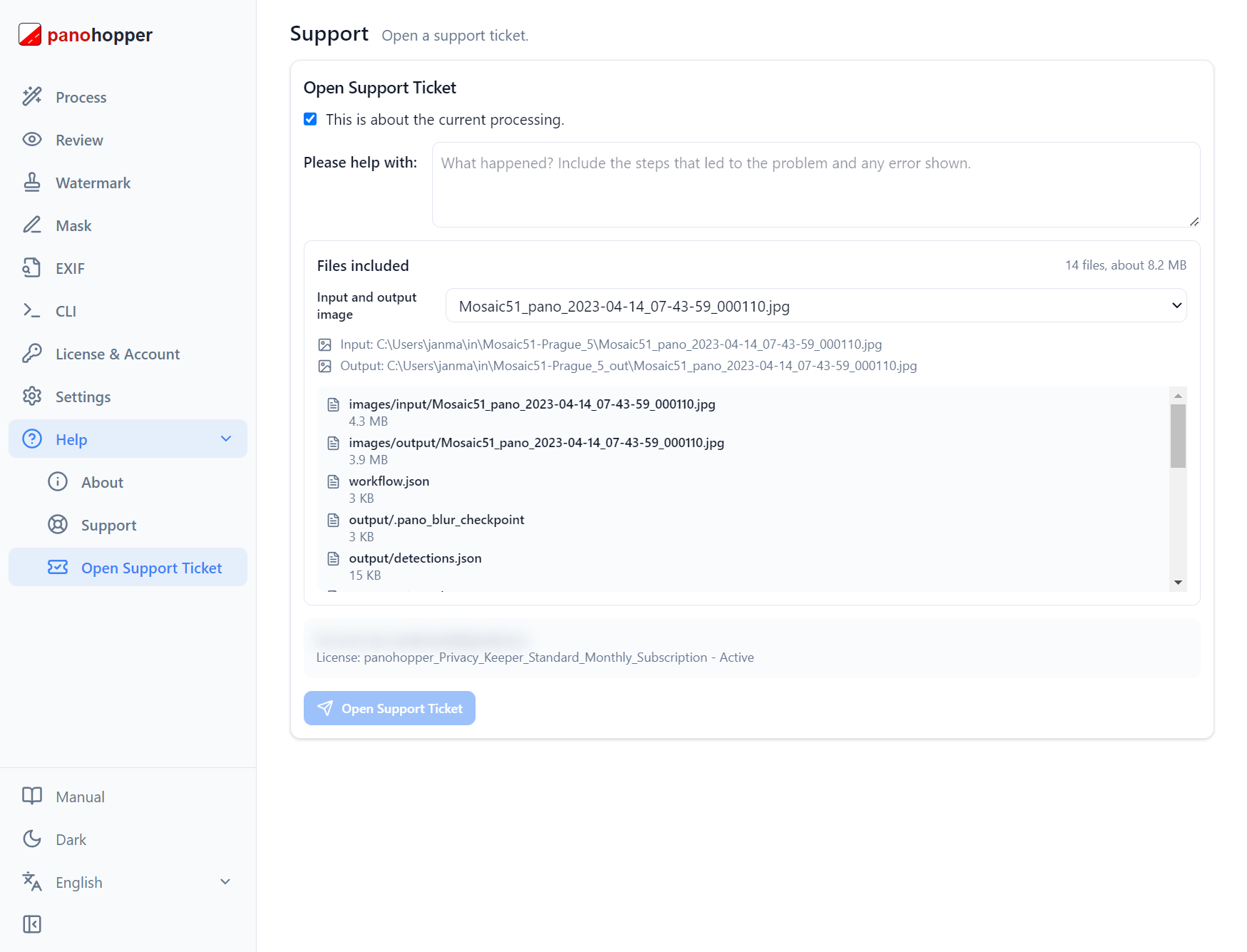
Task: Open the Manual link
Action: coord(128,797)
